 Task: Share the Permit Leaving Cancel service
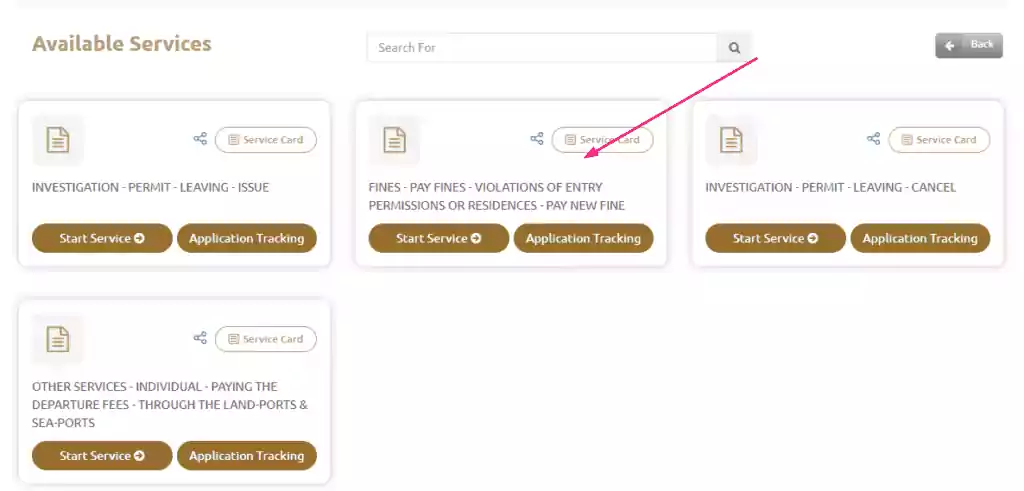tap(874, 139)
